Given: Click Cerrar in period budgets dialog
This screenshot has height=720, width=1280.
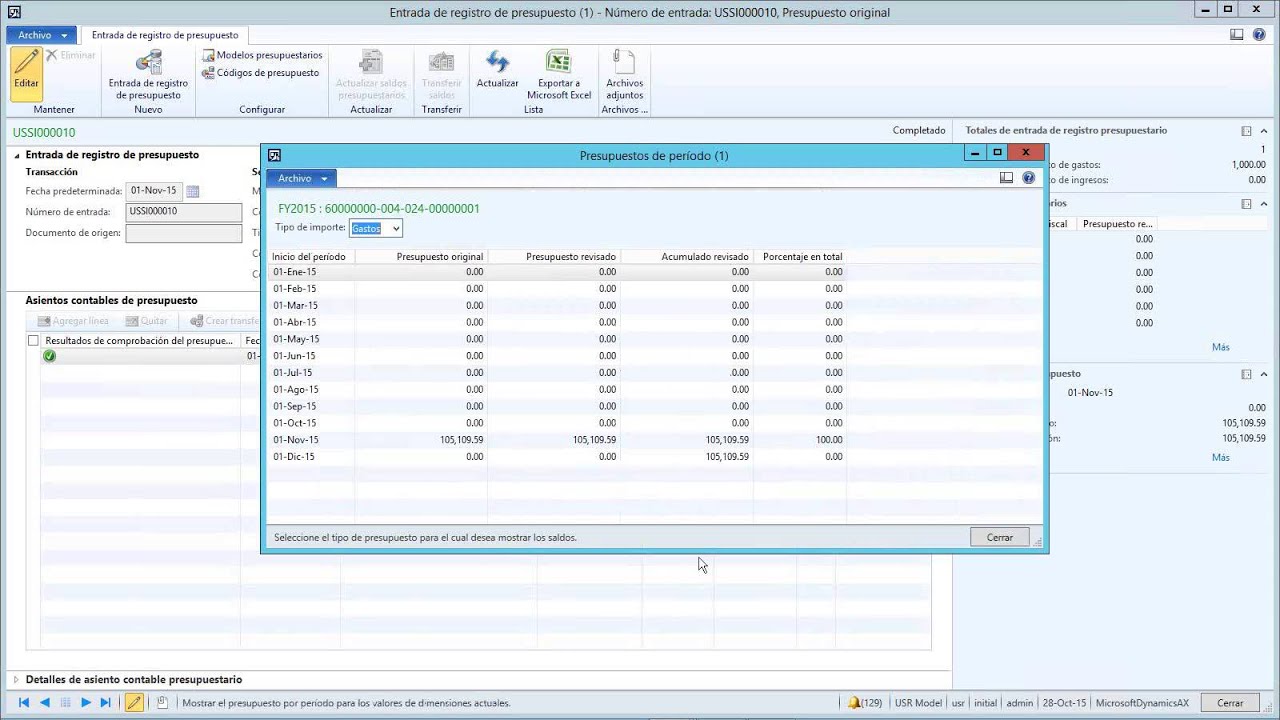Looking at the screenshot, I should pos(1000,537).
